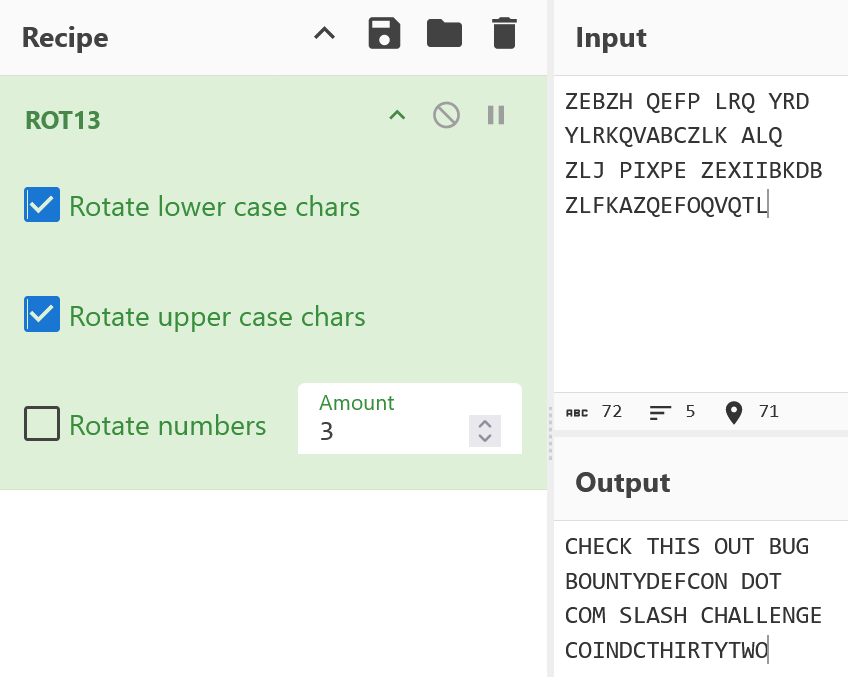Click the cursor position pin icon showing 71
The image size is (848, 677).
pos(733,413)
